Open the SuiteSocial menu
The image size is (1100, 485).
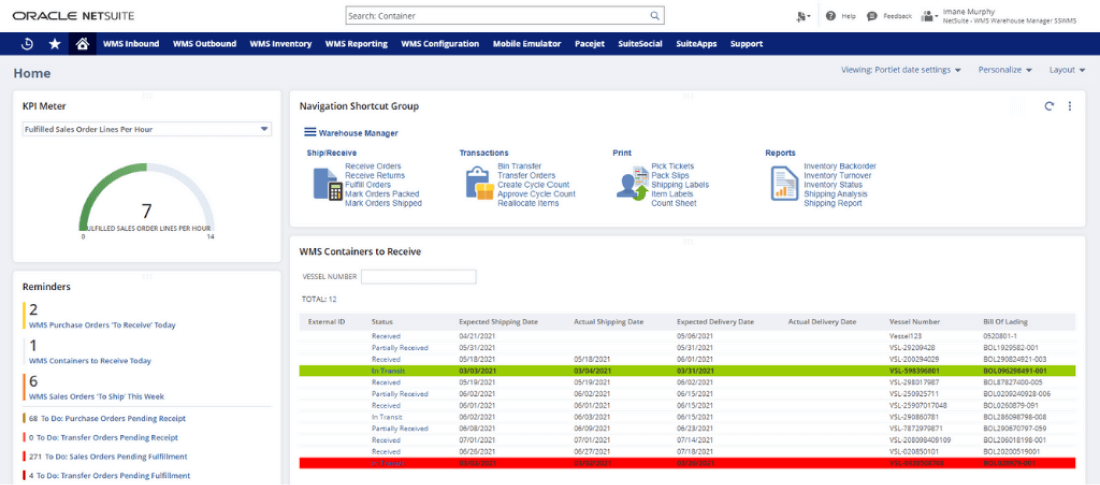[640, 44]
